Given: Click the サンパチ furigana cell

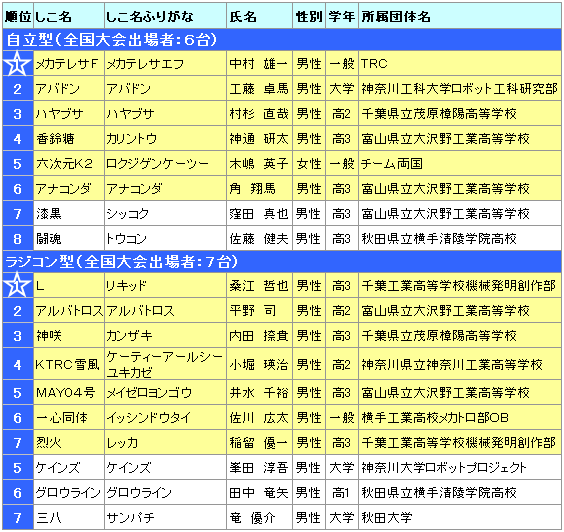Looking at the screenshot, I should pos(165,517).
